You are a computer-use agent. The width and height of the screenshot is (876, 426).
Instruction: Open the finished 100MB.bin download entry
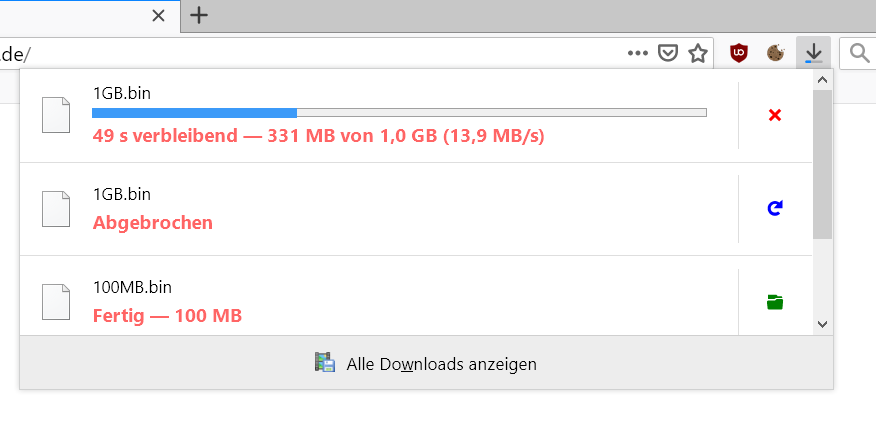[x=378, y=302]
